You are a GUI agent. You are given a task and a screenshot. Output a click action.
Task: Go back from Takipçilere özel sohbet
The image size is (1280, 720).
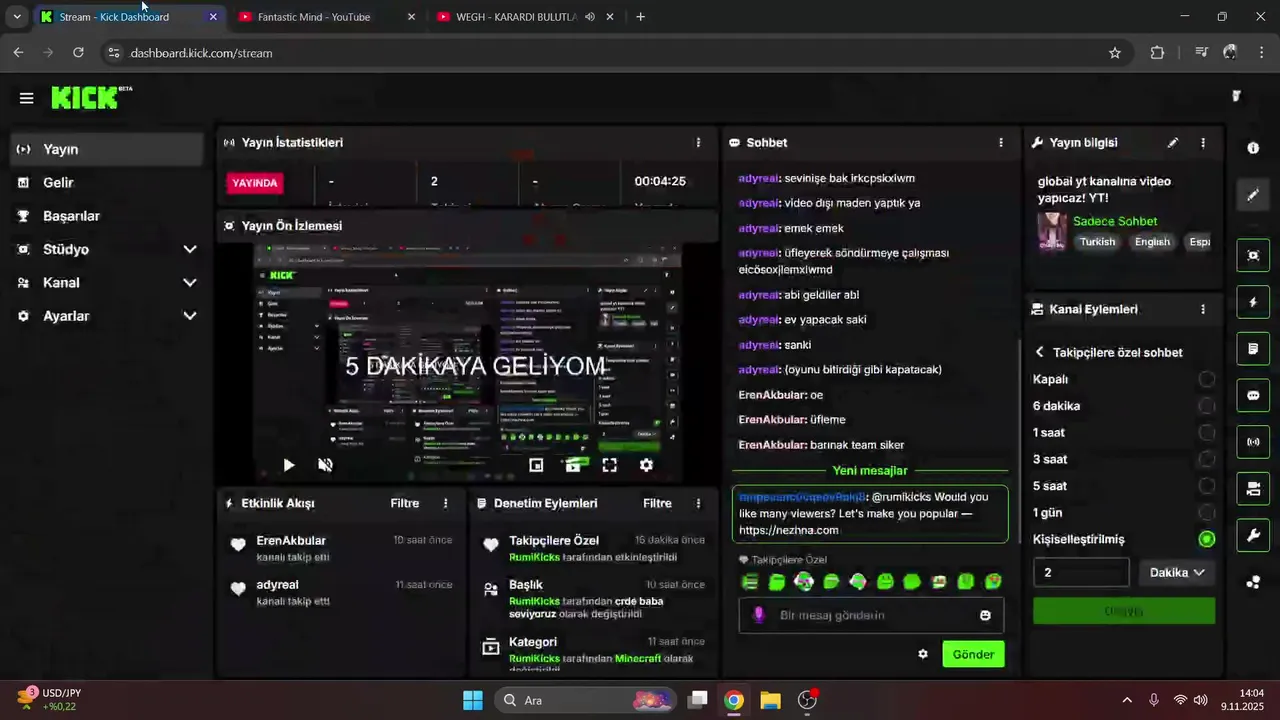[1040, 352]
